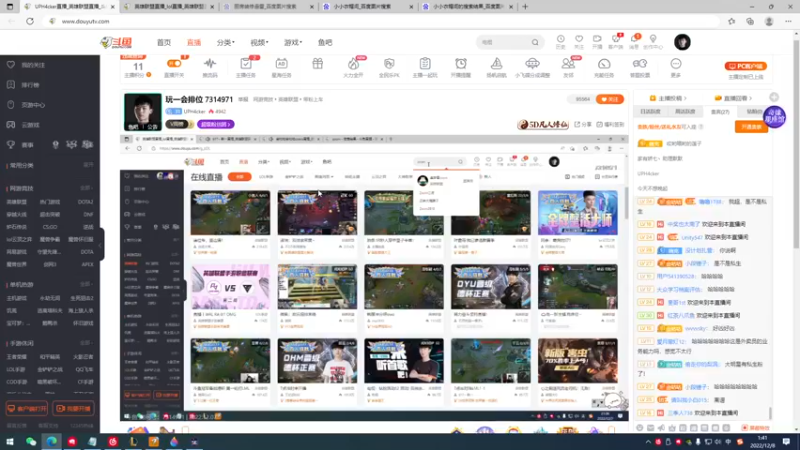Click the PC客户端 button
Viewport: 800px width, 450px height.
745,66
